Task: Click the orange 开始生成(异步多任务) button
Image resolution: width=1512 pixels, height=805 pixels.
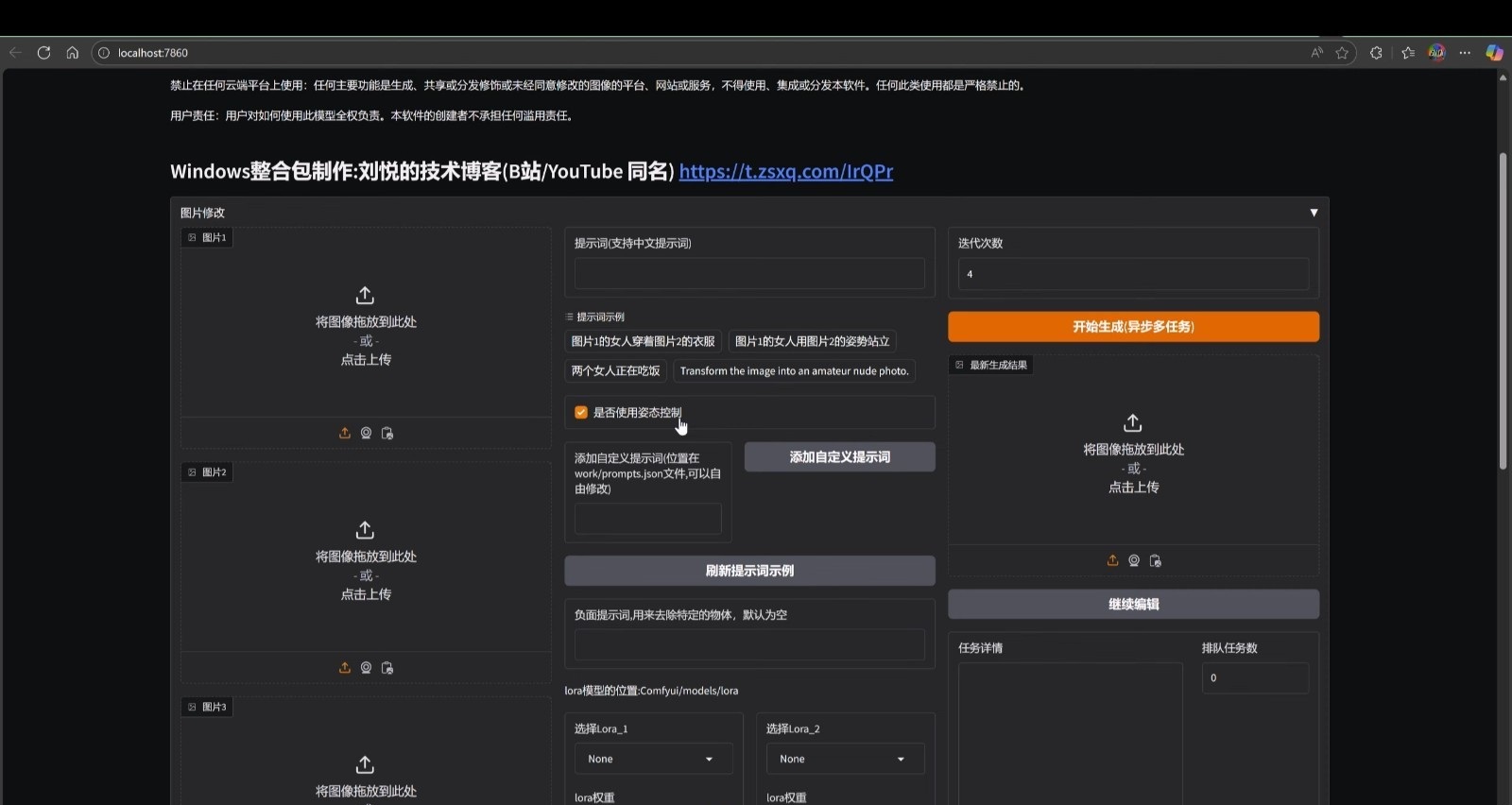Action: [x=1133, y=326]
